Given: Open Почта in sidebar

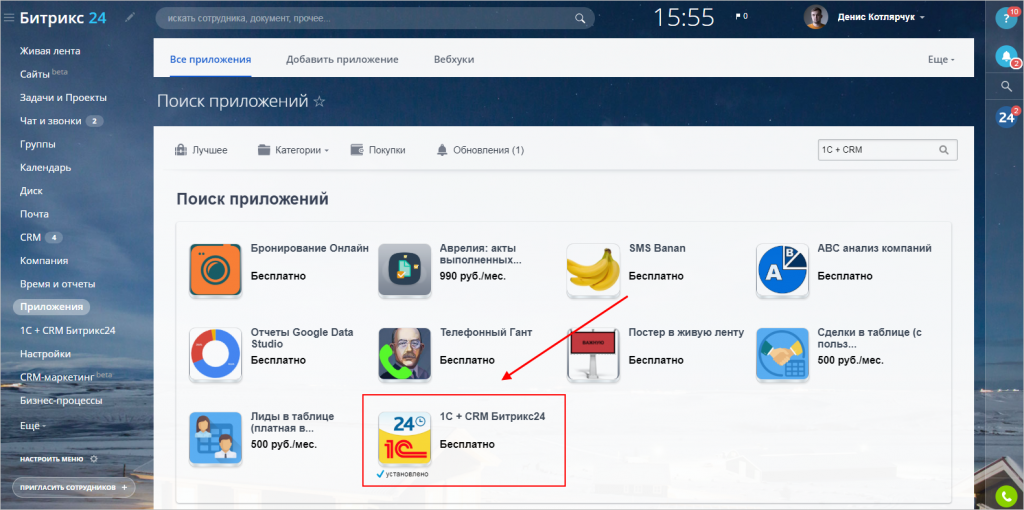Looking at the screenshot, I should coord(35,214).
